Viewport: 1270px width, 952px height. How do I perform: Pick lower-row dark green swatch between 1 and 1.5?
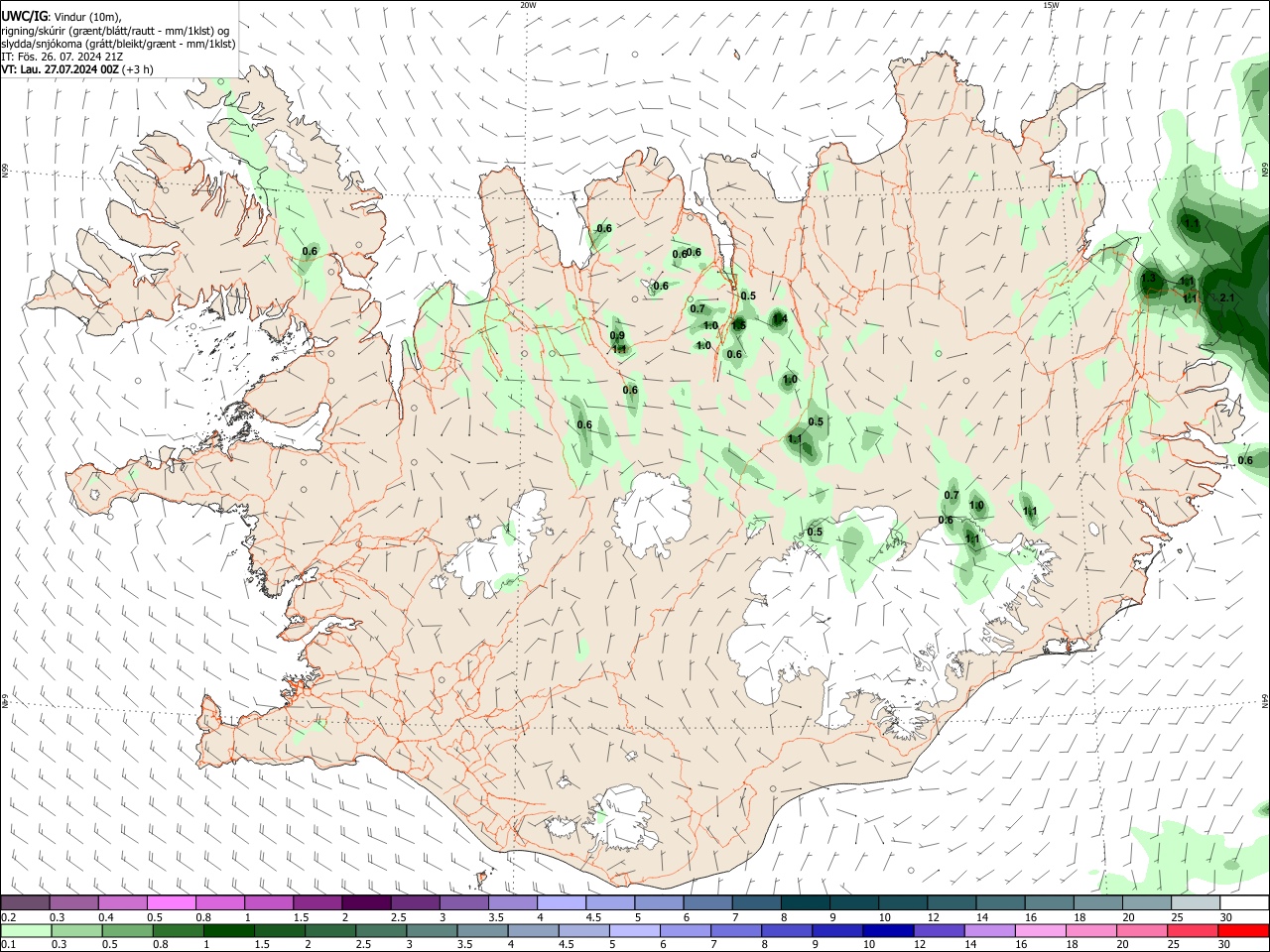[228, 930]
